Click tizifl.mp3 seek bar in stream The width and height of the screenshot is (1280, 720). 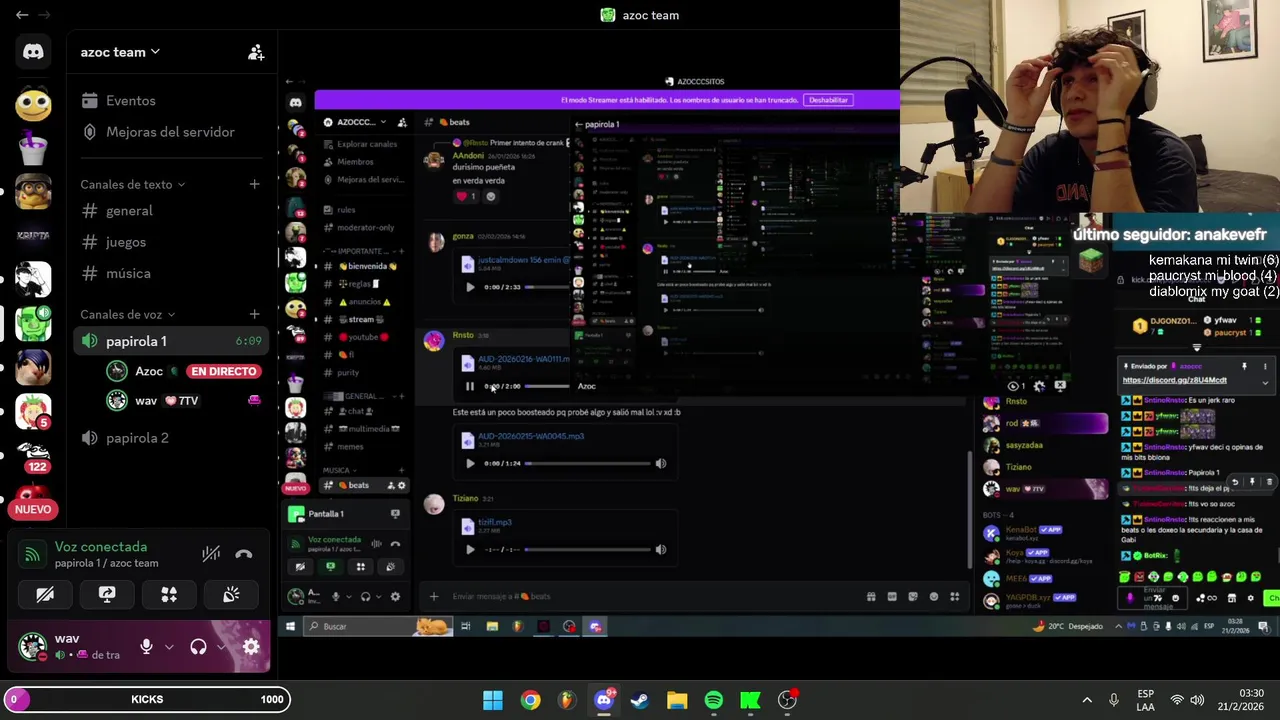coord(587,549)
